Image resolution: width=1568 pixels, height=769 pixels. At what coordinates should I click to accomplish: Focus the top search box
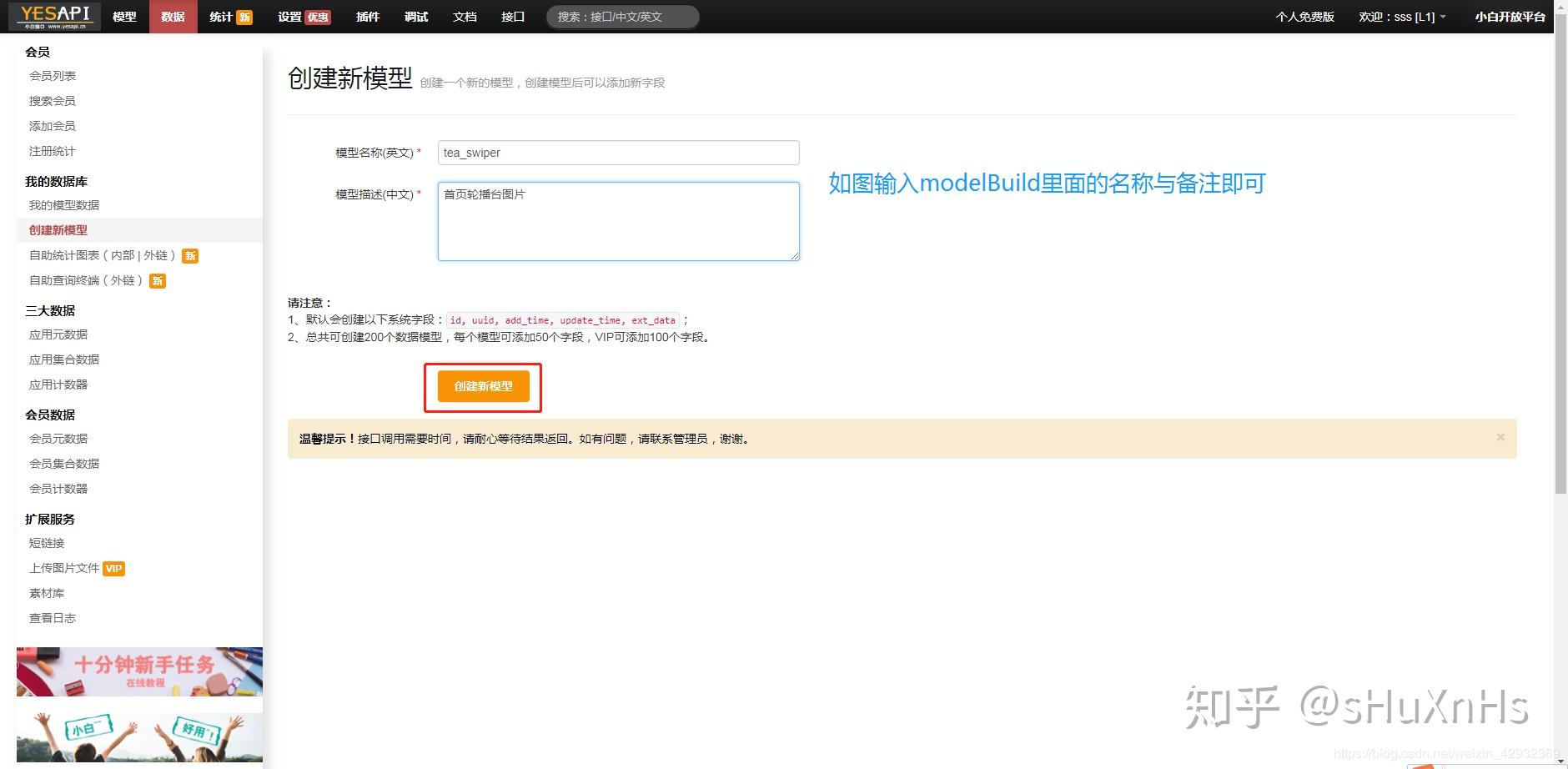tap(622, 17)
